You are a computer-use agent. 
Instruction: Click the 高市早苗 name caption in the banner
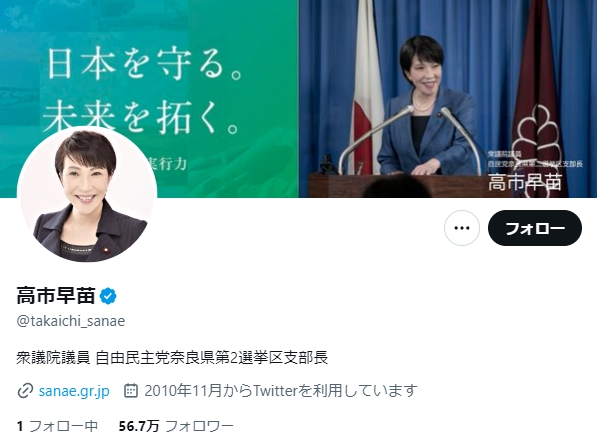525,182
